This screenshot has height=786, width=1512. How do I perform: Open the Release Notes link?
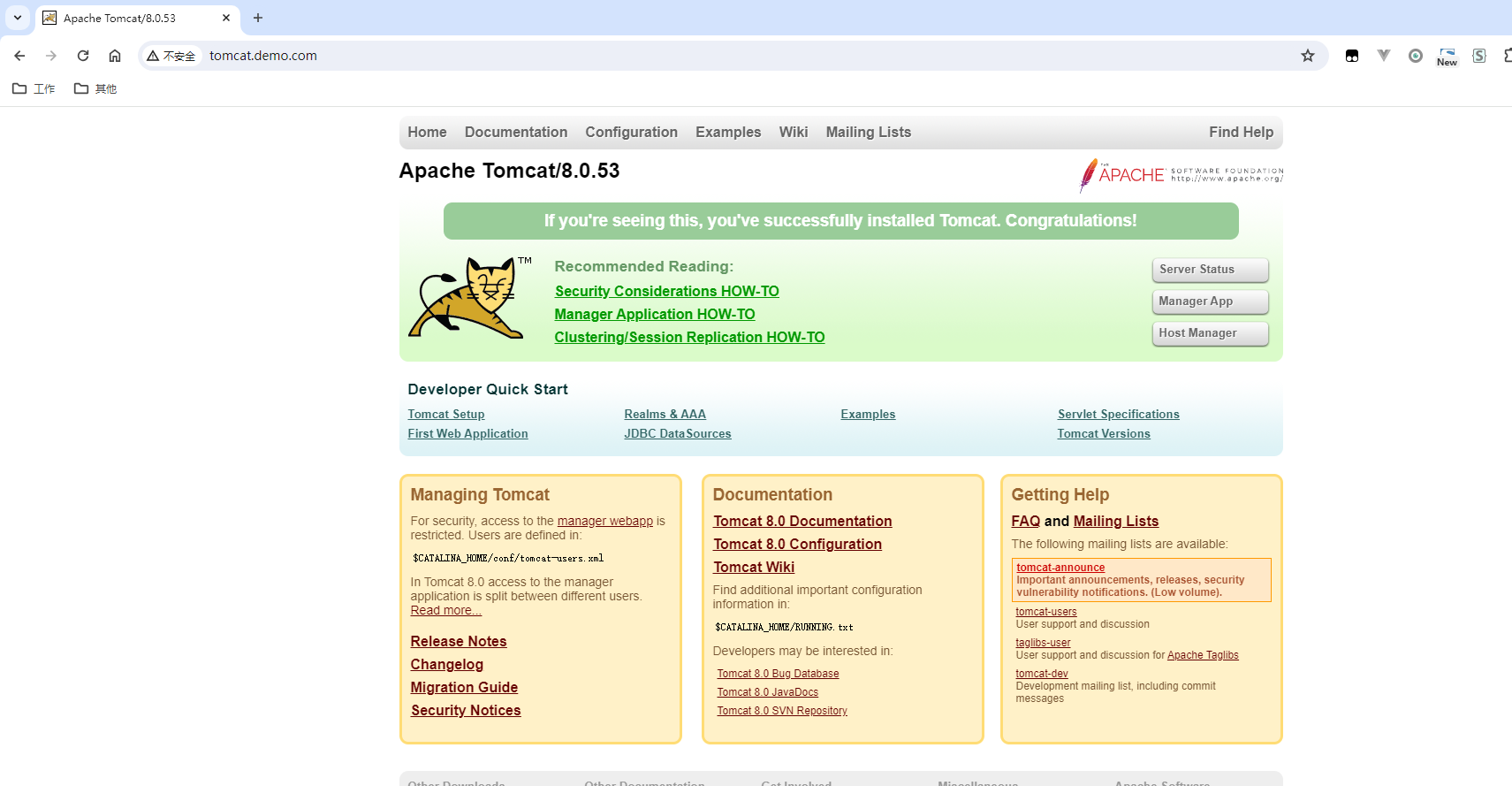pyautogui.click(x=459, y=641)
